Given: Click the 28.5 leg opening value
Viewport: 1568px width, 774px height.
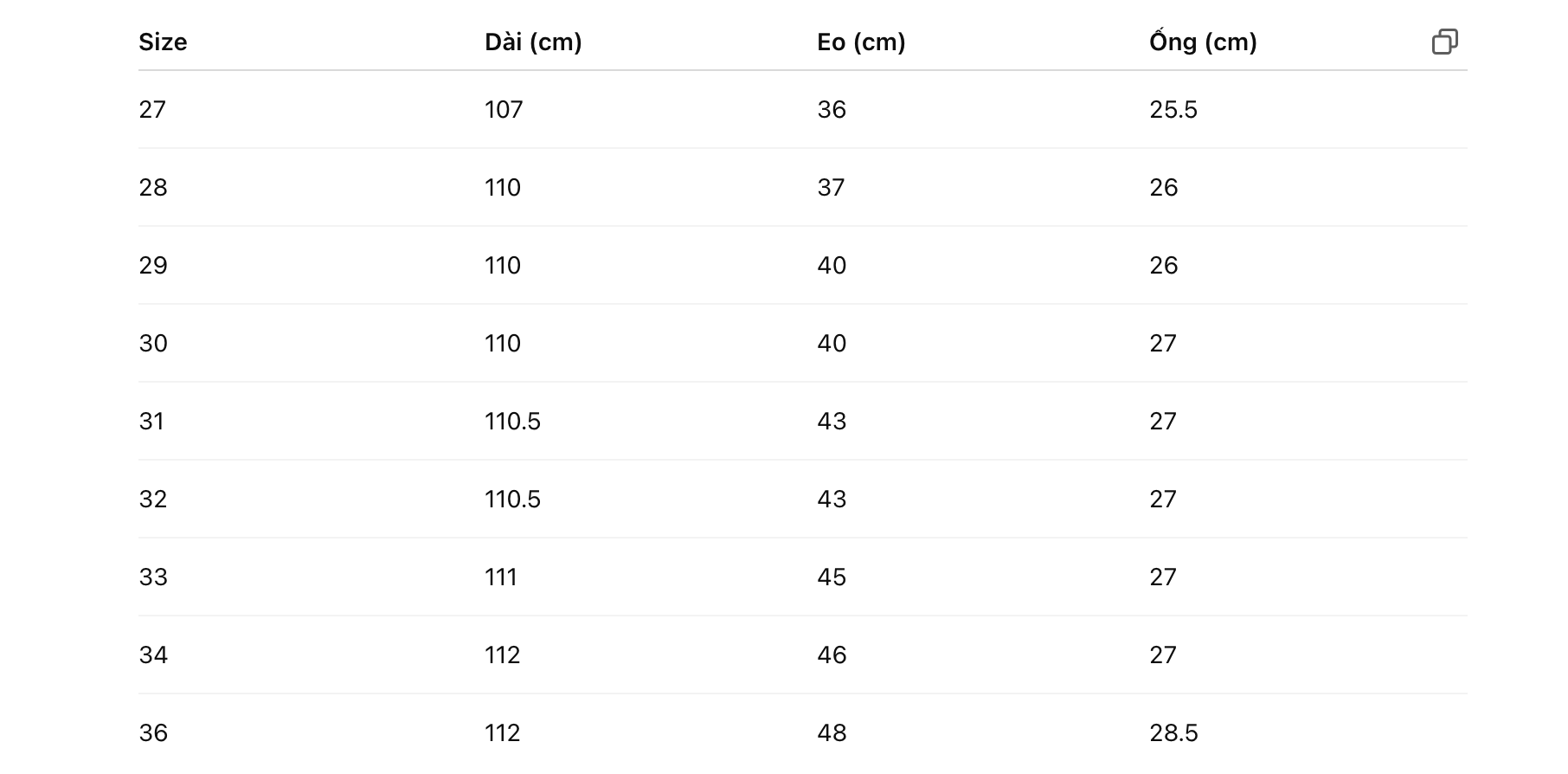Looking at the screenshot, I should [1173, 732].
